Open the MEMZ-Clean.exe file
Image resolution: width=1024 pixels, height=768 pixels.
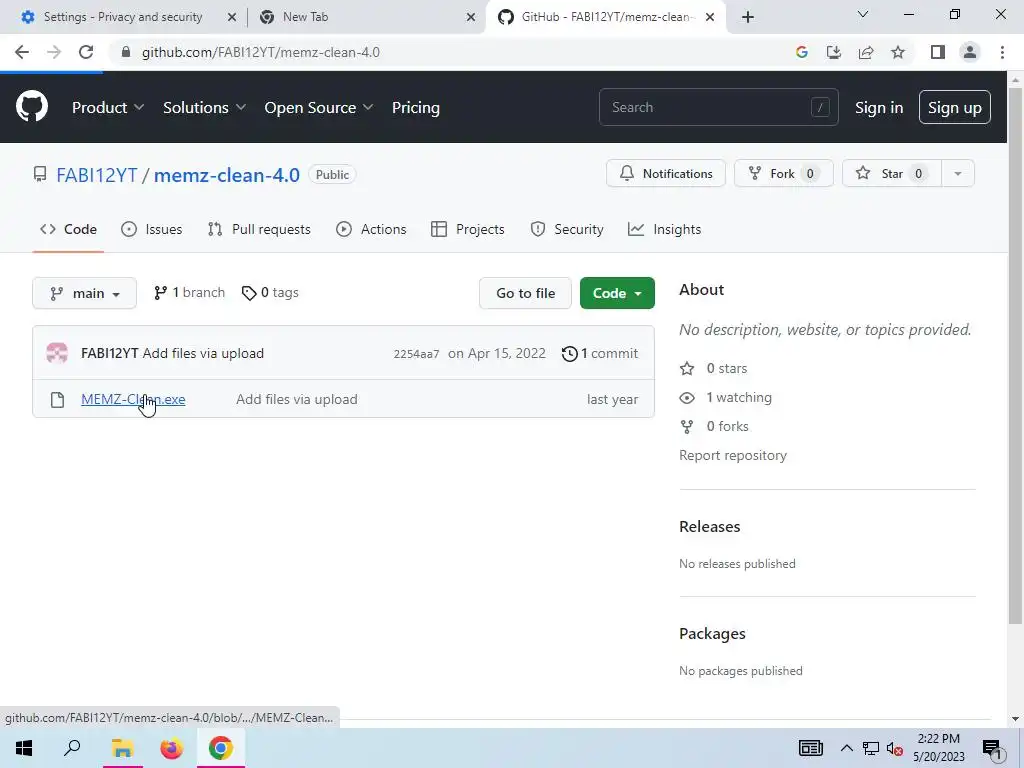(x=133, y=399)
